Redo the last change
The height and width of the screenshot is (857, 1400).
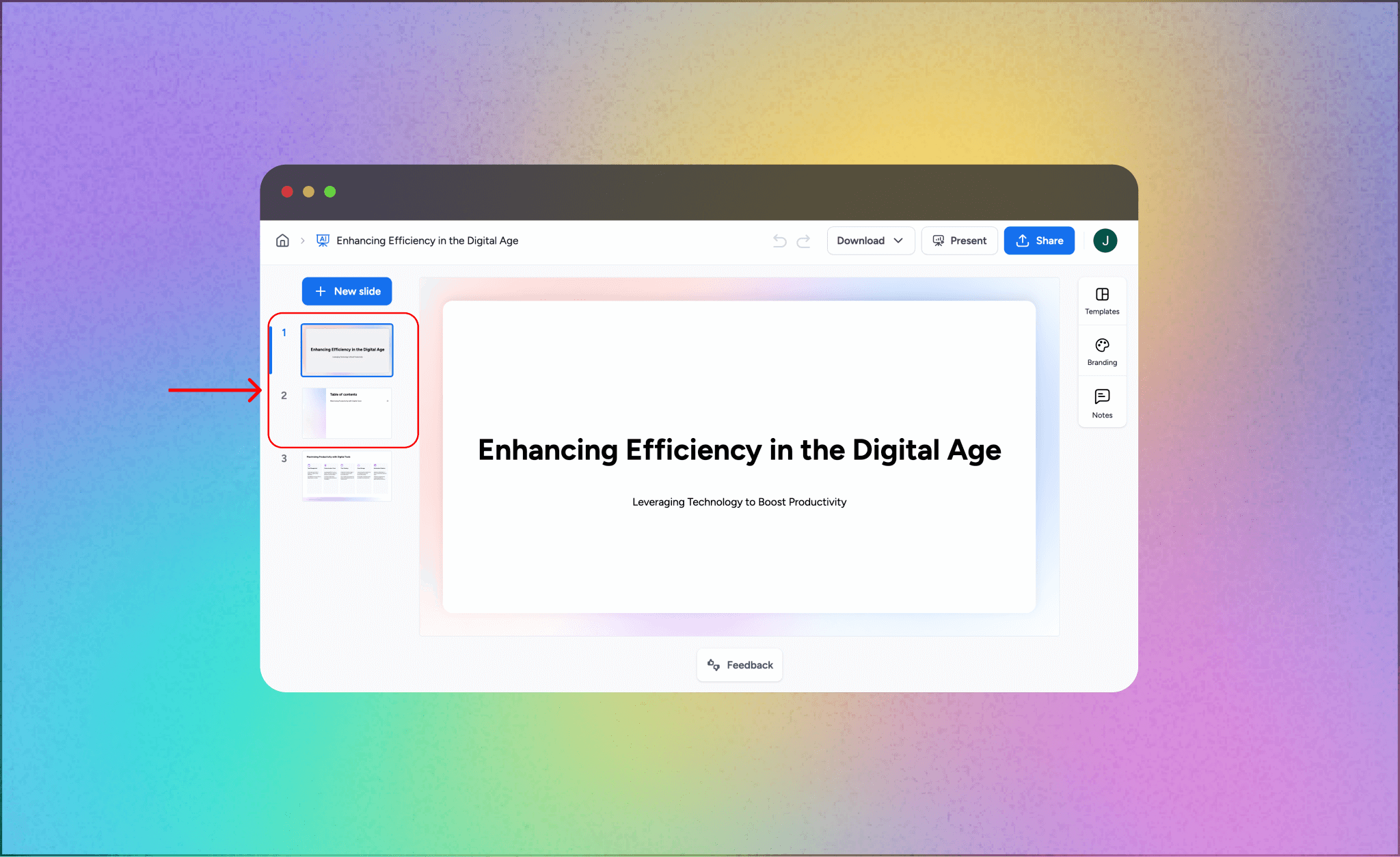(x=804, y=241)
